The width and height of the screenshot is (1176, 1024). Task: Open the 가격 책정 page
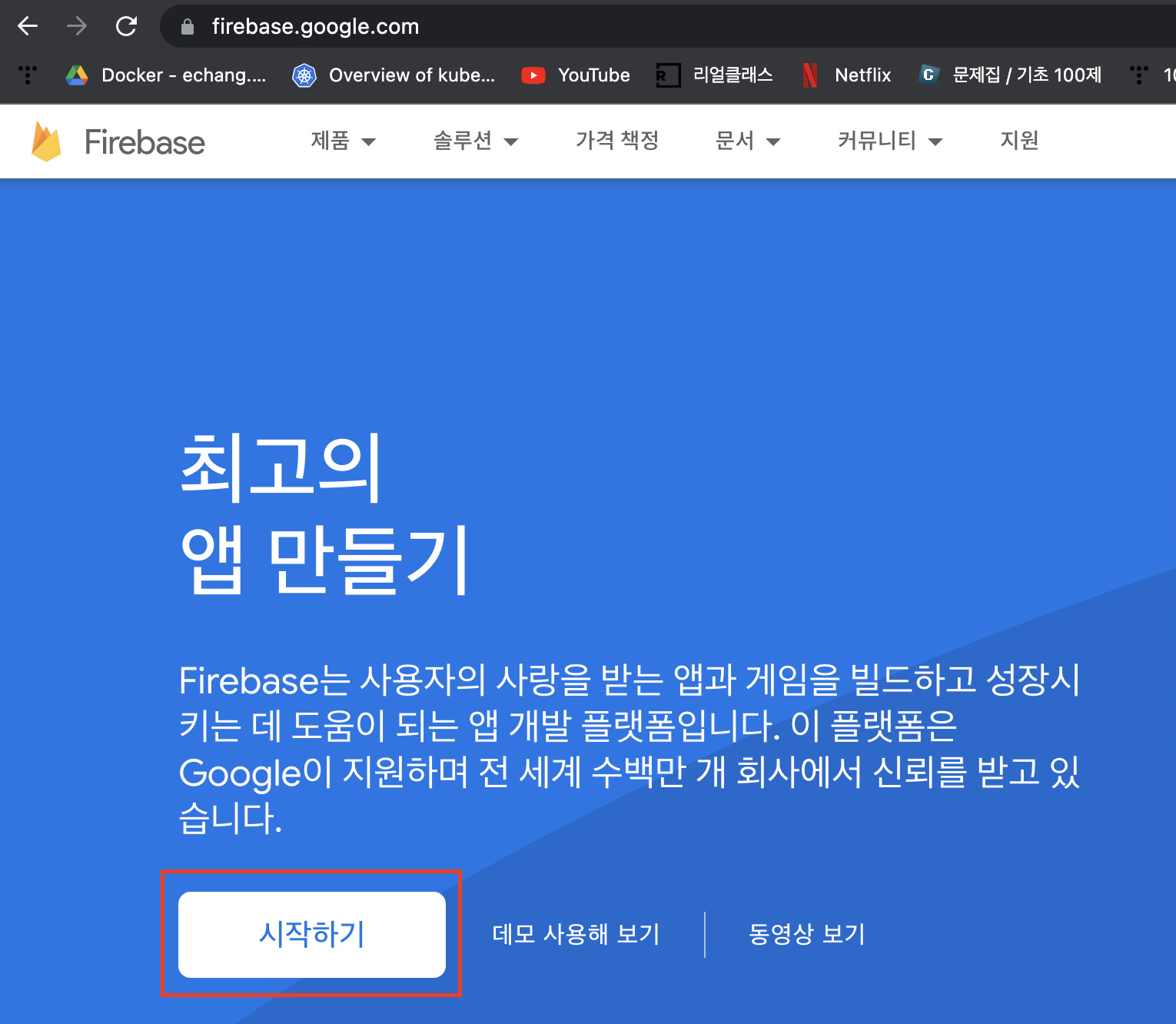pos(617,140)
